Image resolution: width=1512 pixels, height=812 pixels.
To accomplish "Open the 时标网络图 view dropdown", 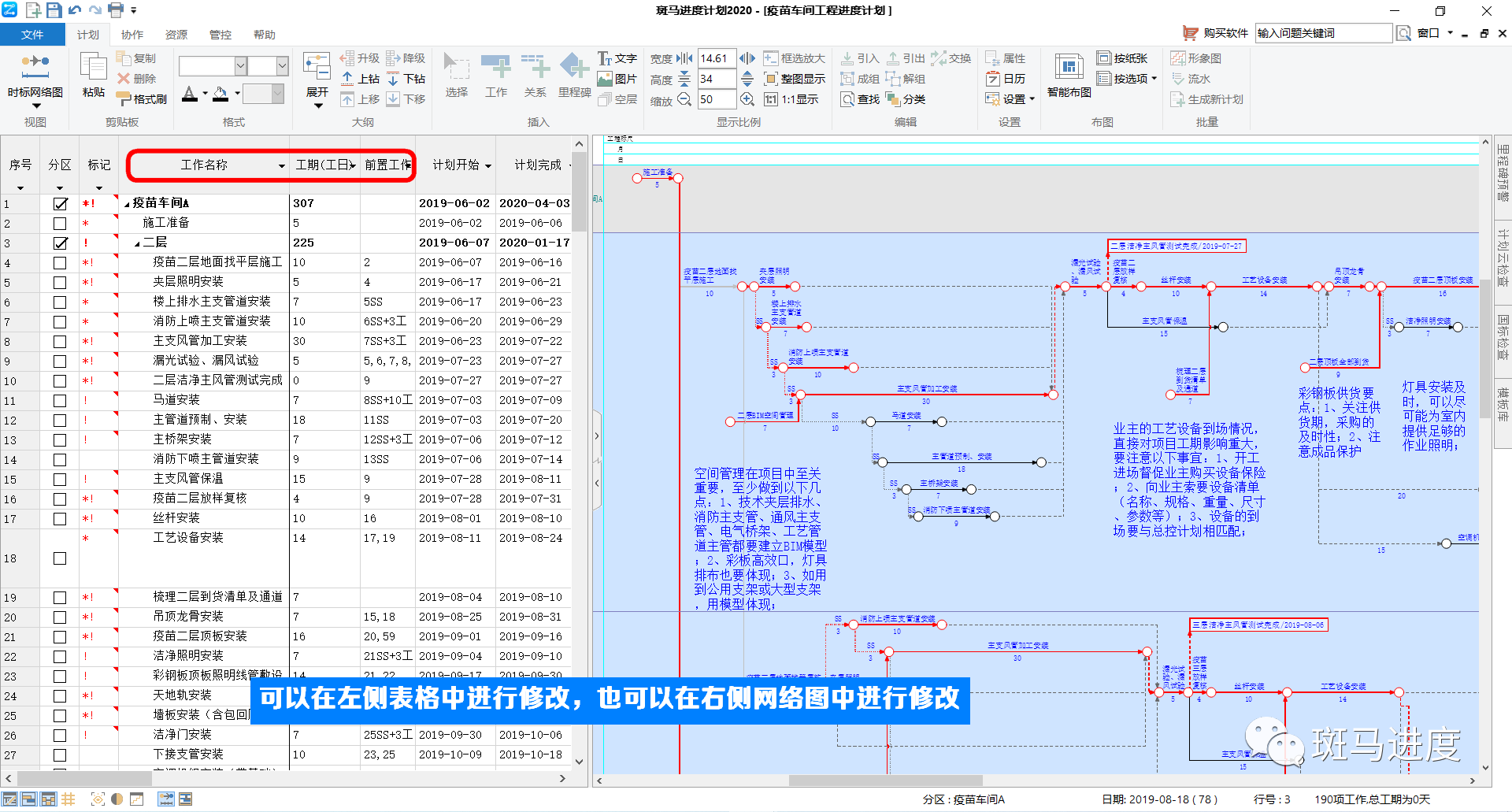I will point(35,106).
